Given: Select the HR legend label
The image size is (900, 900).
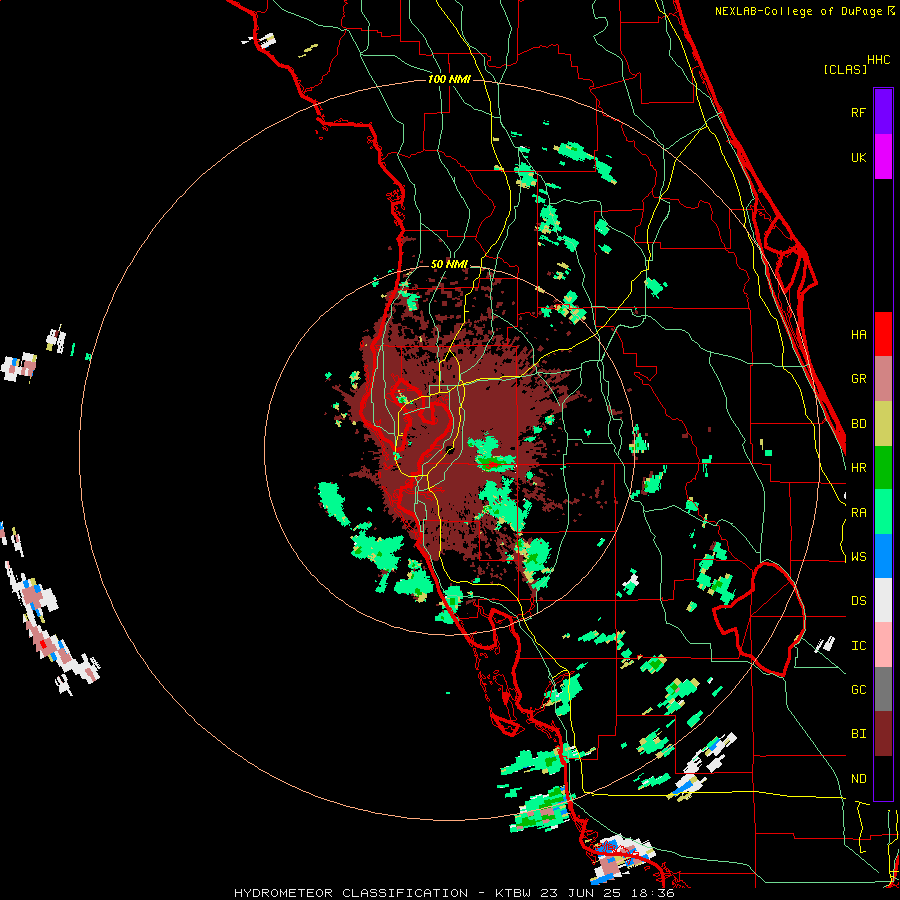Looking at the screenshot, I should 858,468.
